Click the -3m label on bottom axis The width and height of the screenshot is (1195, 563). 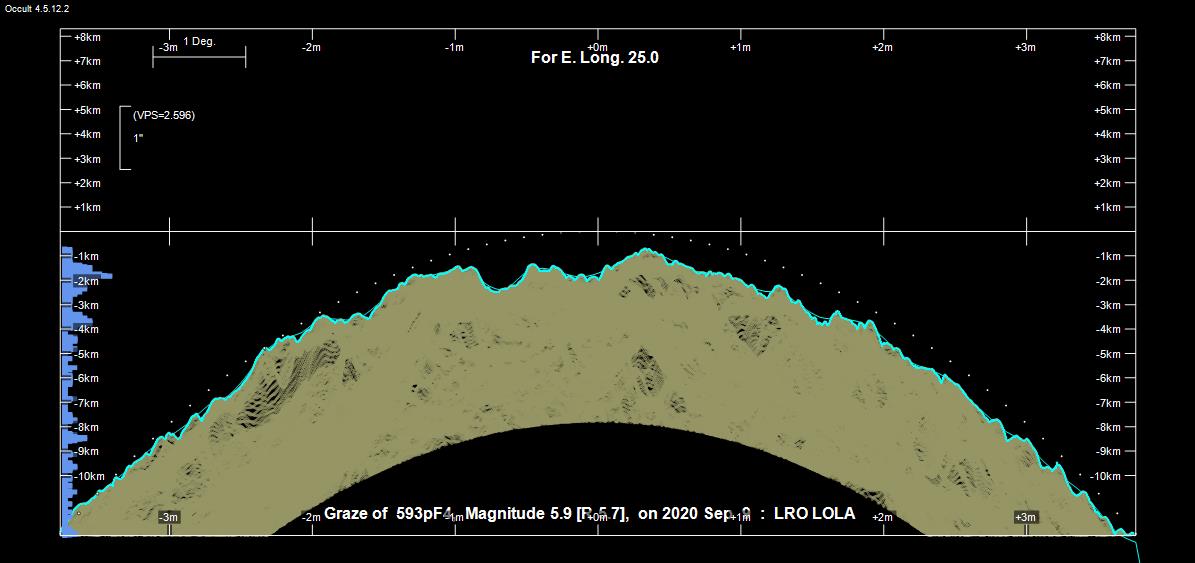pyautogui.click(x=169, y=517)
